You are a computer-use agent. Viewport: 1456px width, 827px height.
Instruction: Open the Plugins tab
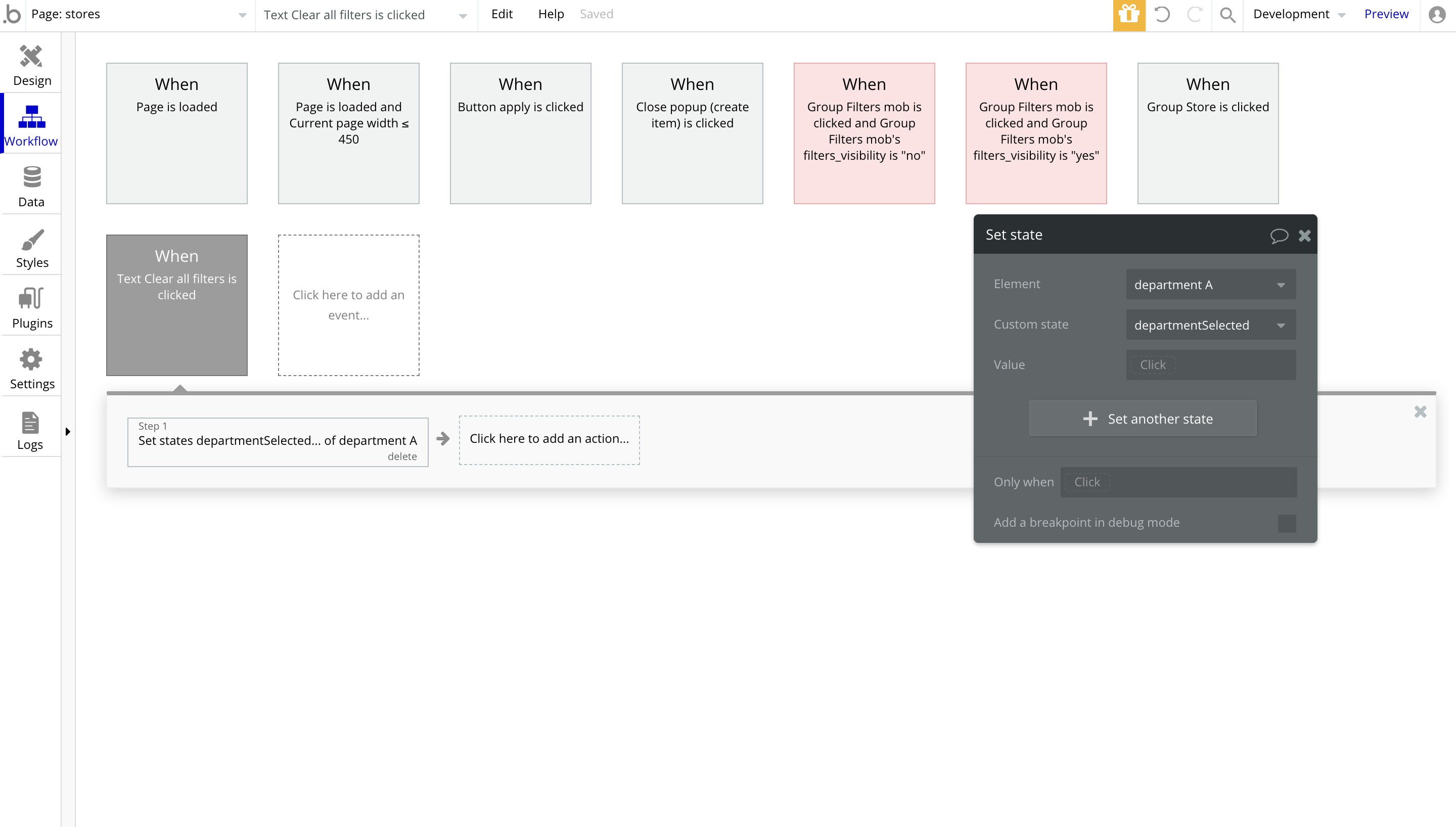tap(32, 307)
